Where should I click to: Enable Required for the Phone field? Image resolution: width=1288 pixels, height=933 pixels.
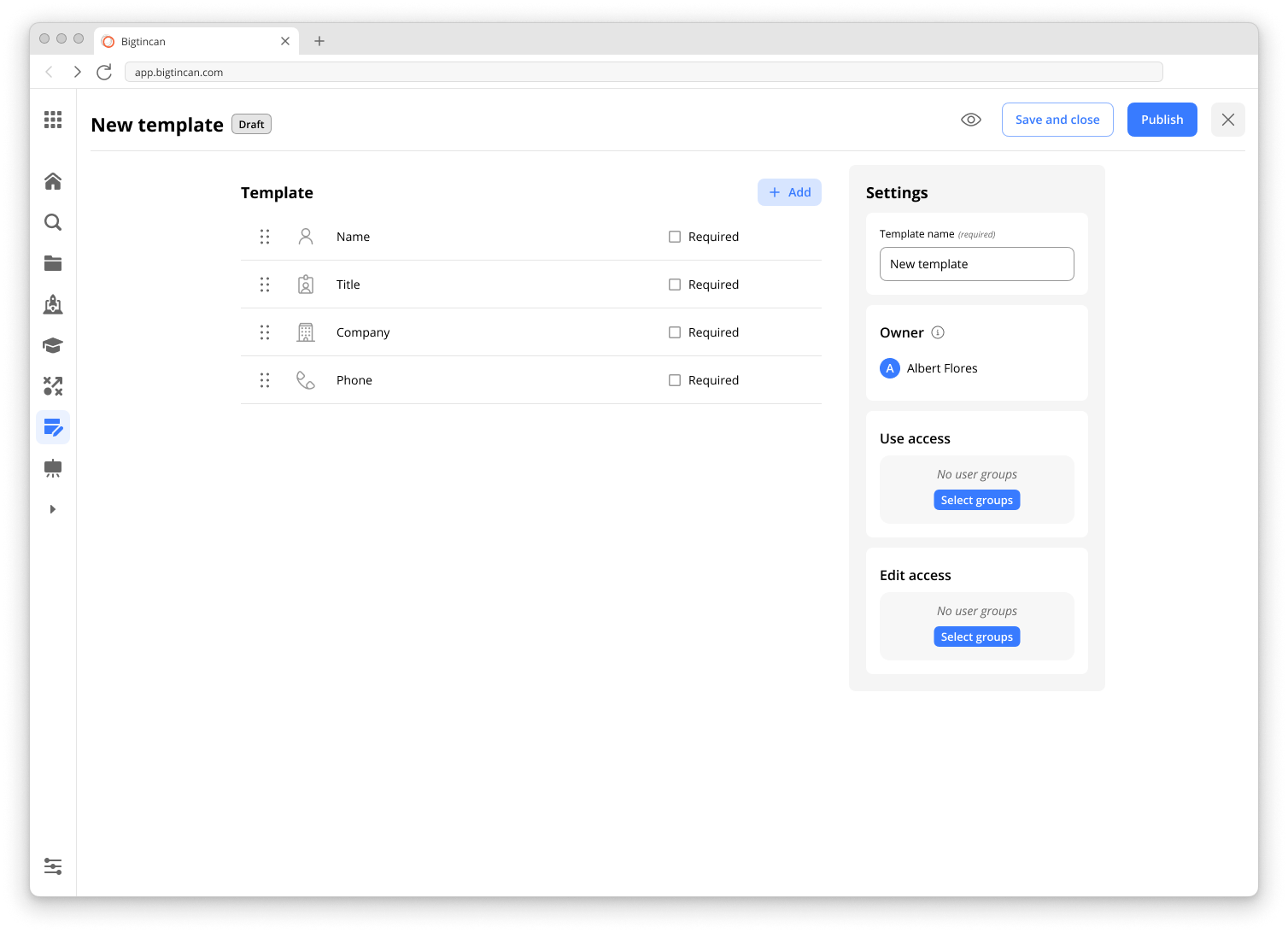tap(675, 380)
